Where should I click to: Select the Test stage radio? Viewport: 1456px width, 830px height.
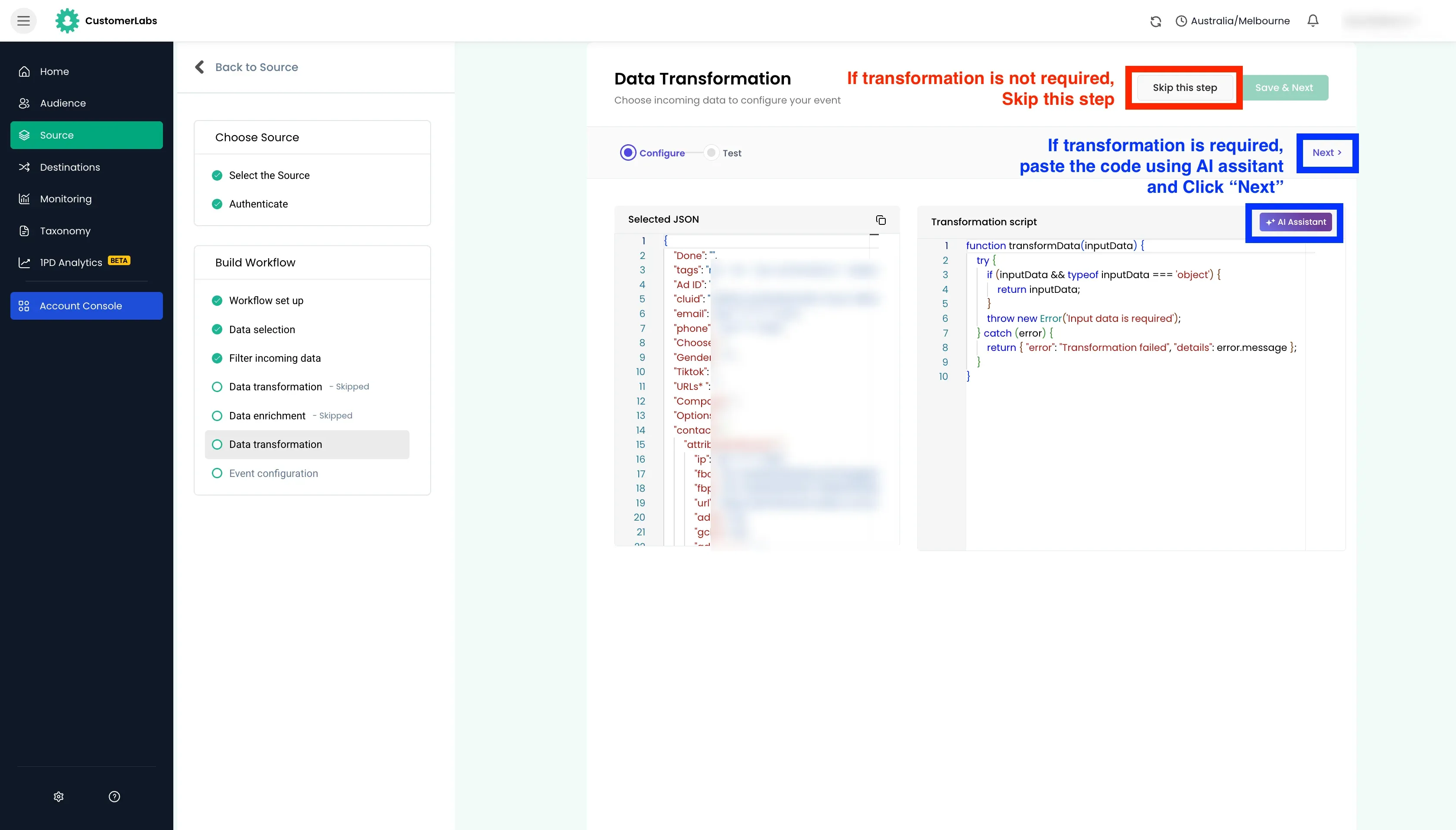(x=711, y=153)
